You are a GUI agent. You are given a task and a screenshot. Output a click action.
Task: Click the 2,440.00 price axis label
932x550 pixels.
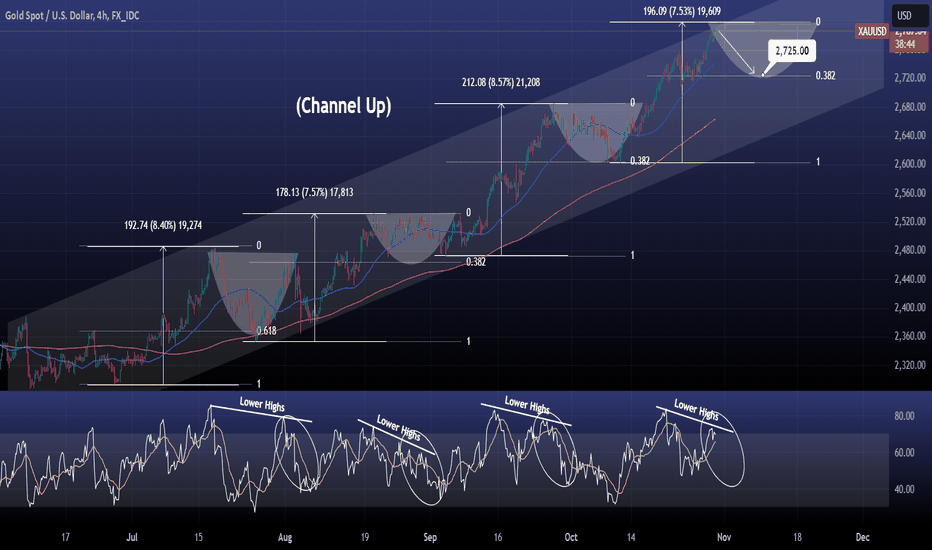pos(909,279)
